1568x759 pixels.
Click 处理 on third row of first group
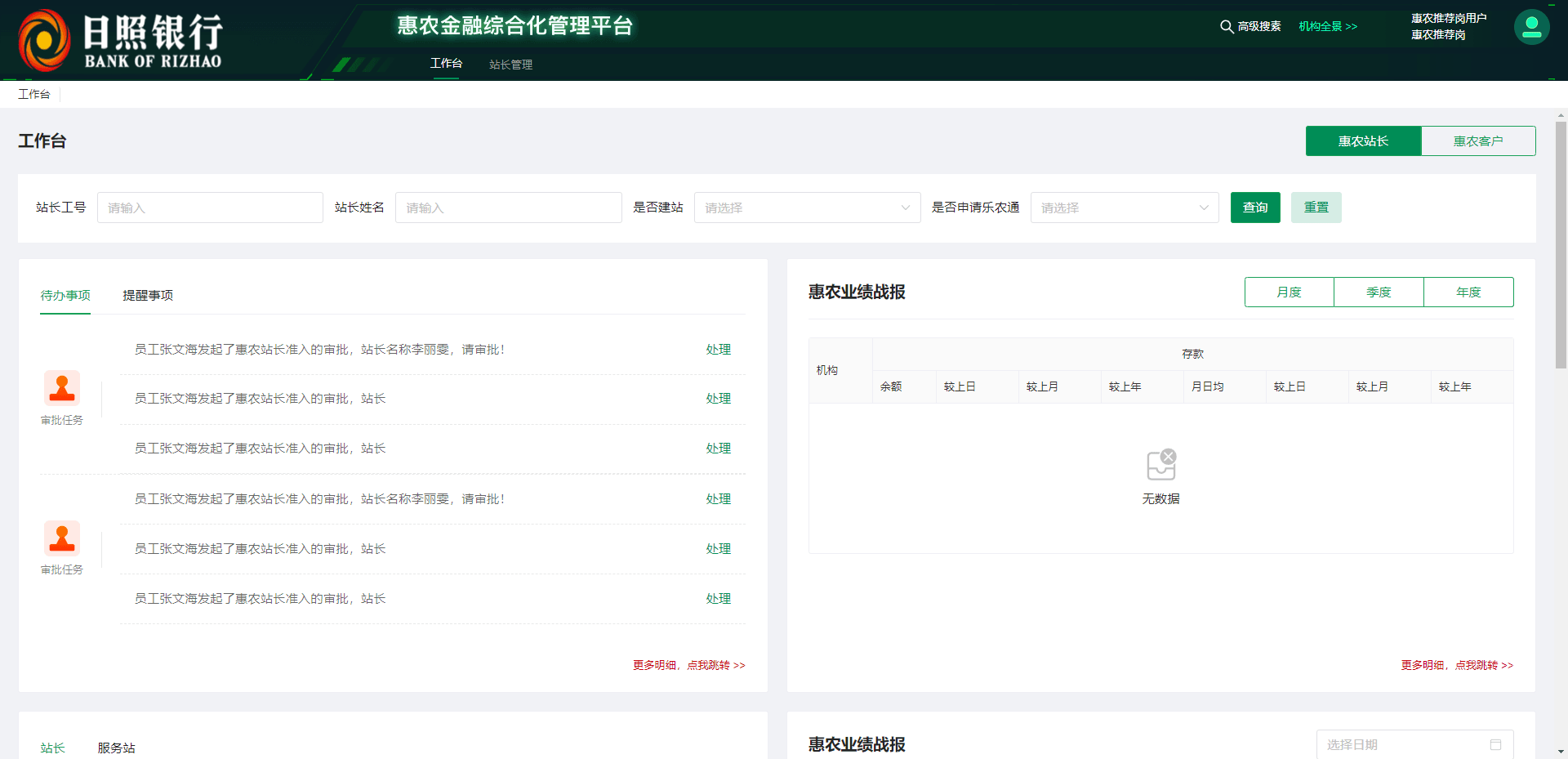pyautogui.click(x=718, y=448)
